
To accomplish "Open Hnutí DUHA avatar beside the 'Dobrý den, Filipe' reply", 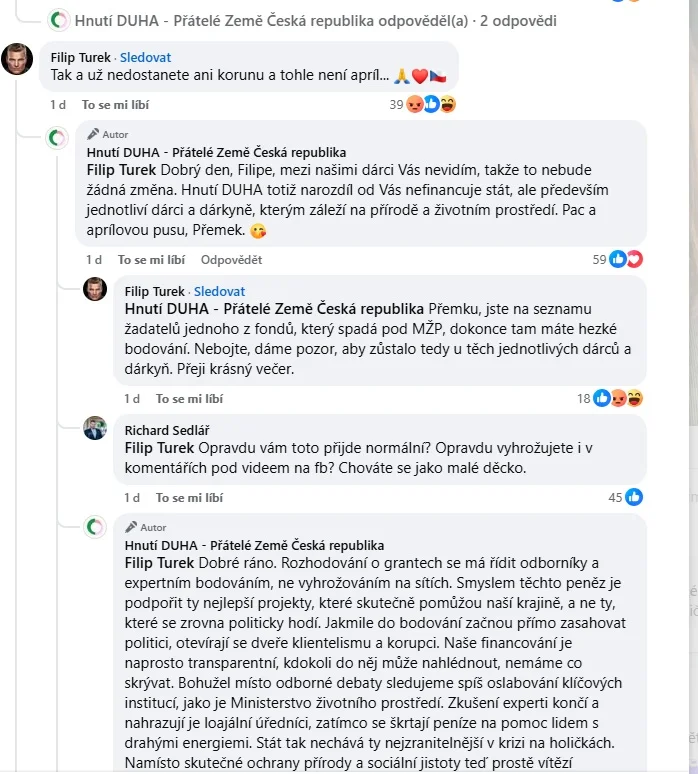I will coord(59,136).
